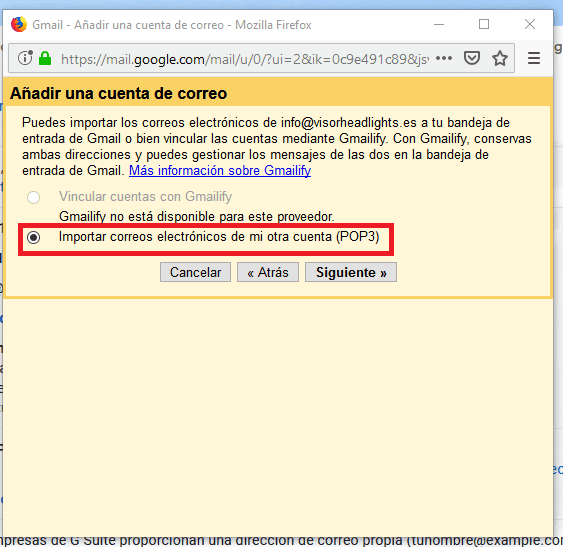The height and width of the screenshot is (547, 563).
Task: Select the Vincular cuentas con Gmailify radio button
Action: pyautogui.click(x=33, y=197)
